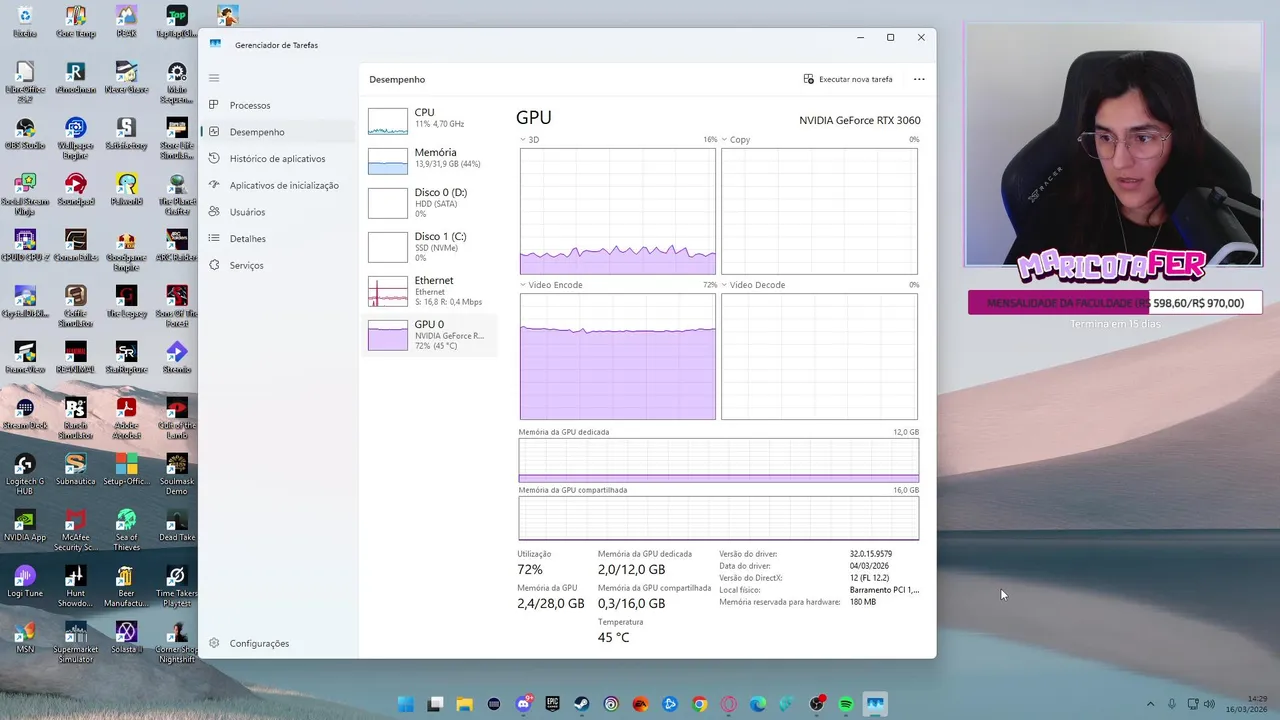
Task: Open Configurações in Task Manager
Action: [x=277, y=643]
